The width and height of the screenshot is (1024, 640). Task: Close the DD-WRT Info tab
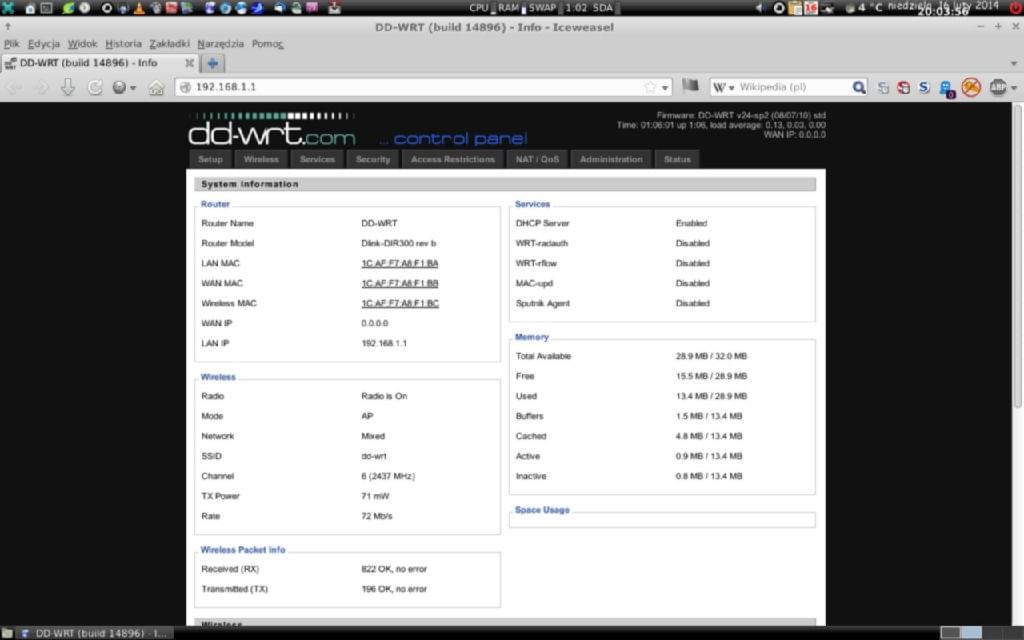pyautogui.click(x=189, y=63)
